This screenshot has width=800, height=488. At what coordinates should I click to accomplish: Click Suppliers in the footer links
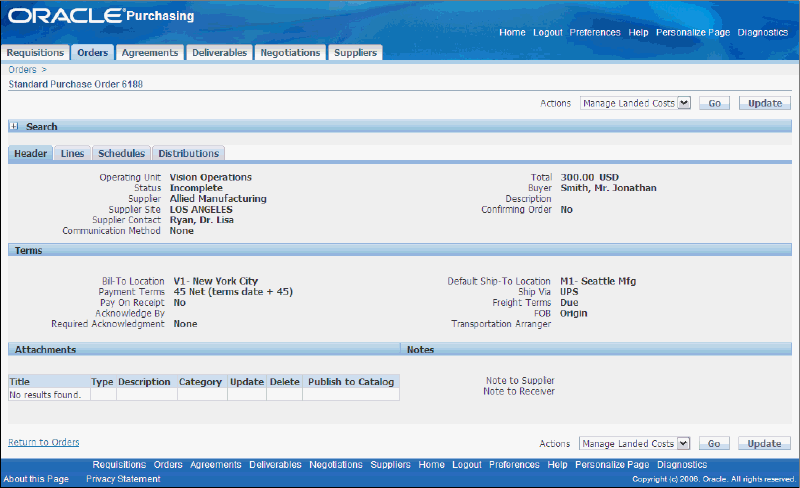coord(390,465)
